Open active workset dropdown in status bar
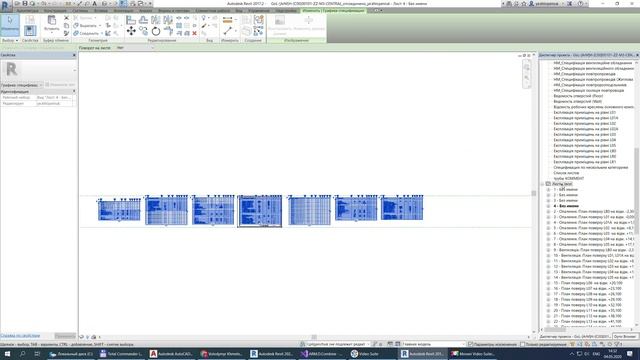The height and width of the screenshot is (360, 640). click(367, 344)
